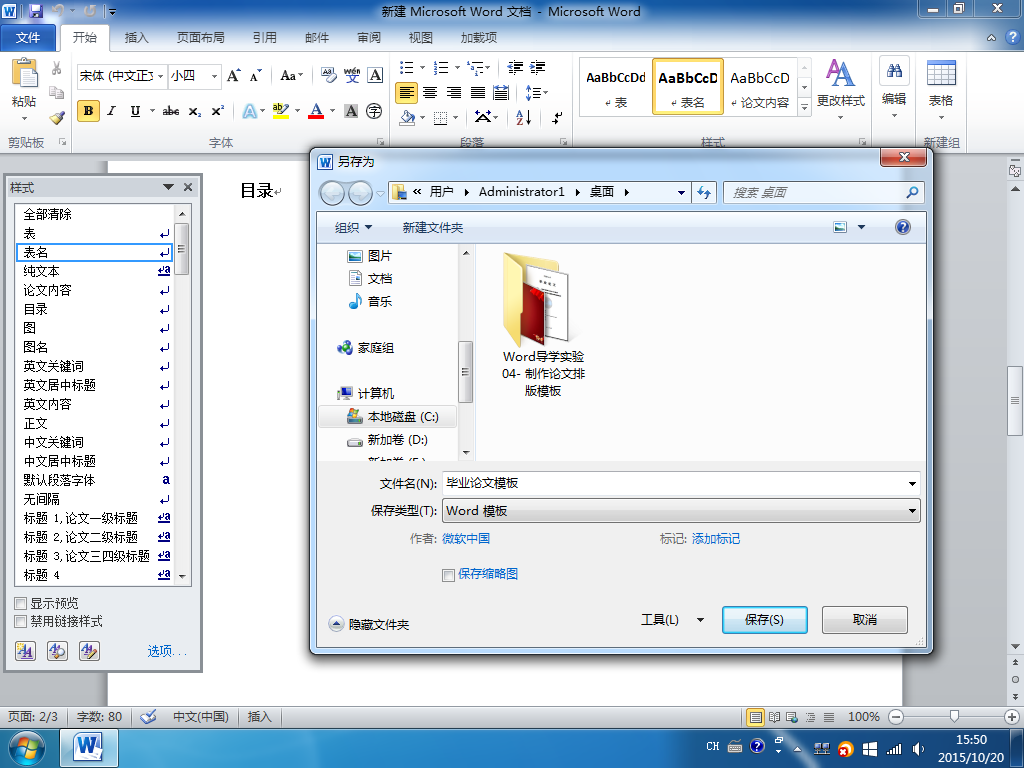Click the 添加标记 link

pos(716,539)
